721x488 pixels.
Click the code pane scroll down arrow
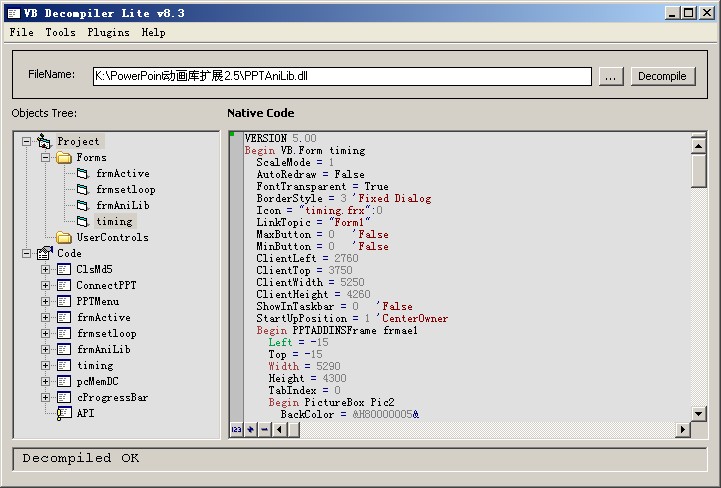tap(698, 413)
